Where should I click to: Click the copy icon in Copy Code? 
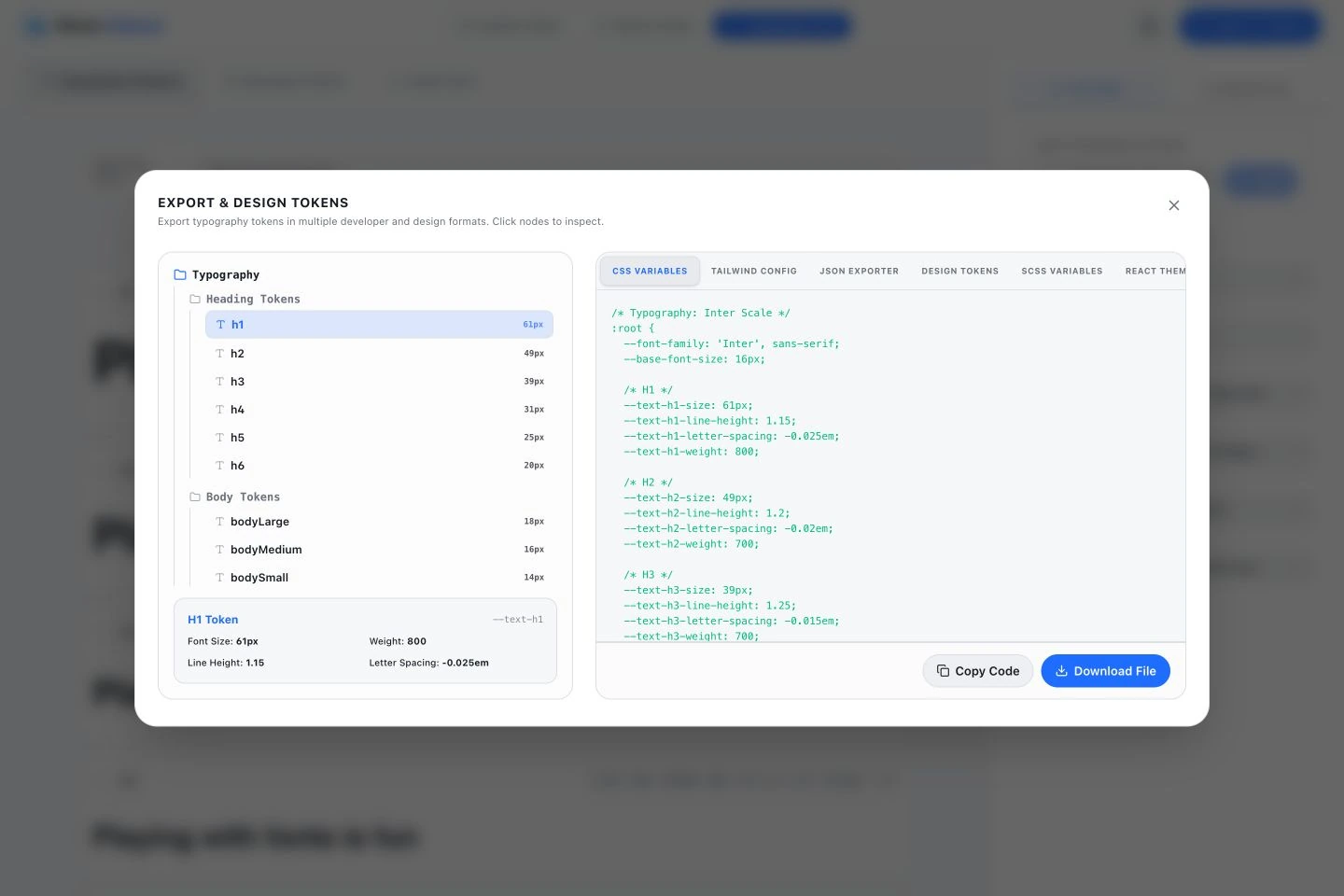pyautogui.click(x=943, y=671)
